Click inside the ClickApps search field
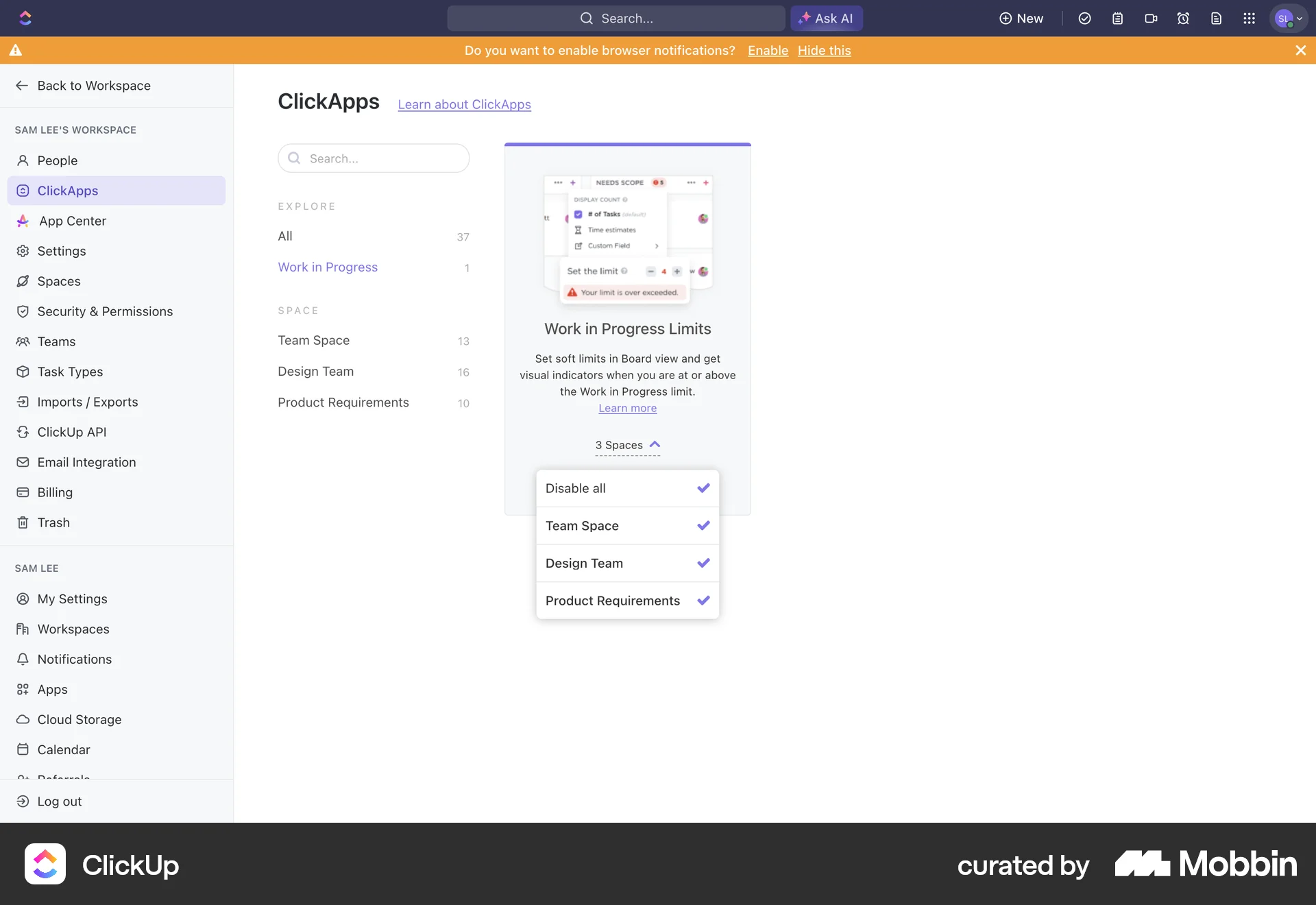The image size is (1316, 905). 374,158
